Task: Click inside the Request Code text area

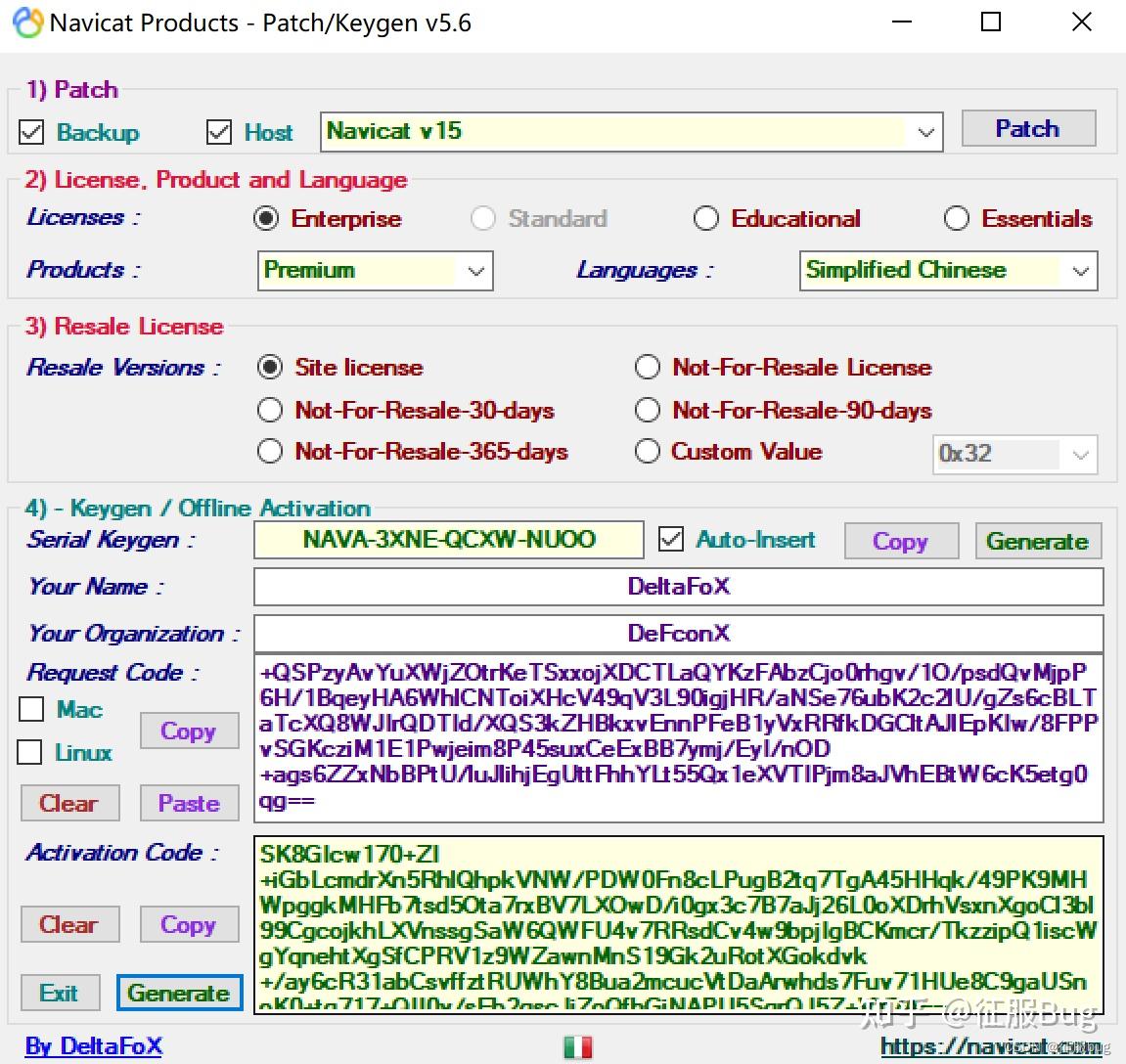Action: point(679,737)
